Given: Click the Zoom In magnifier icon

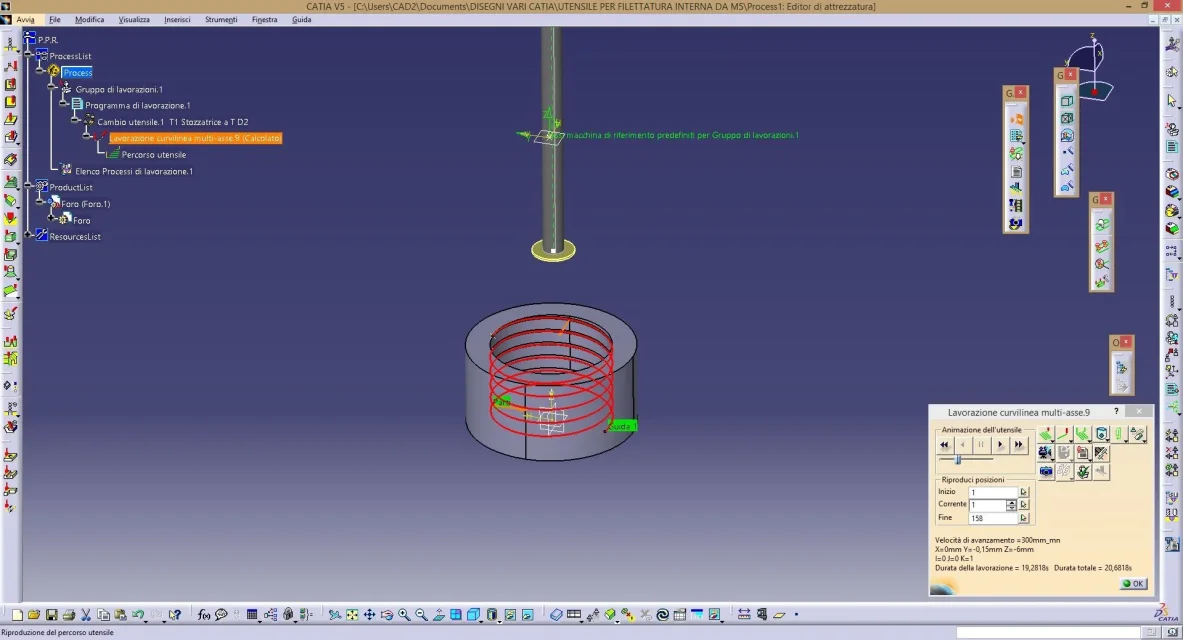Looking at the screenshot, I should pyautogui.click(x=404, y=615).
